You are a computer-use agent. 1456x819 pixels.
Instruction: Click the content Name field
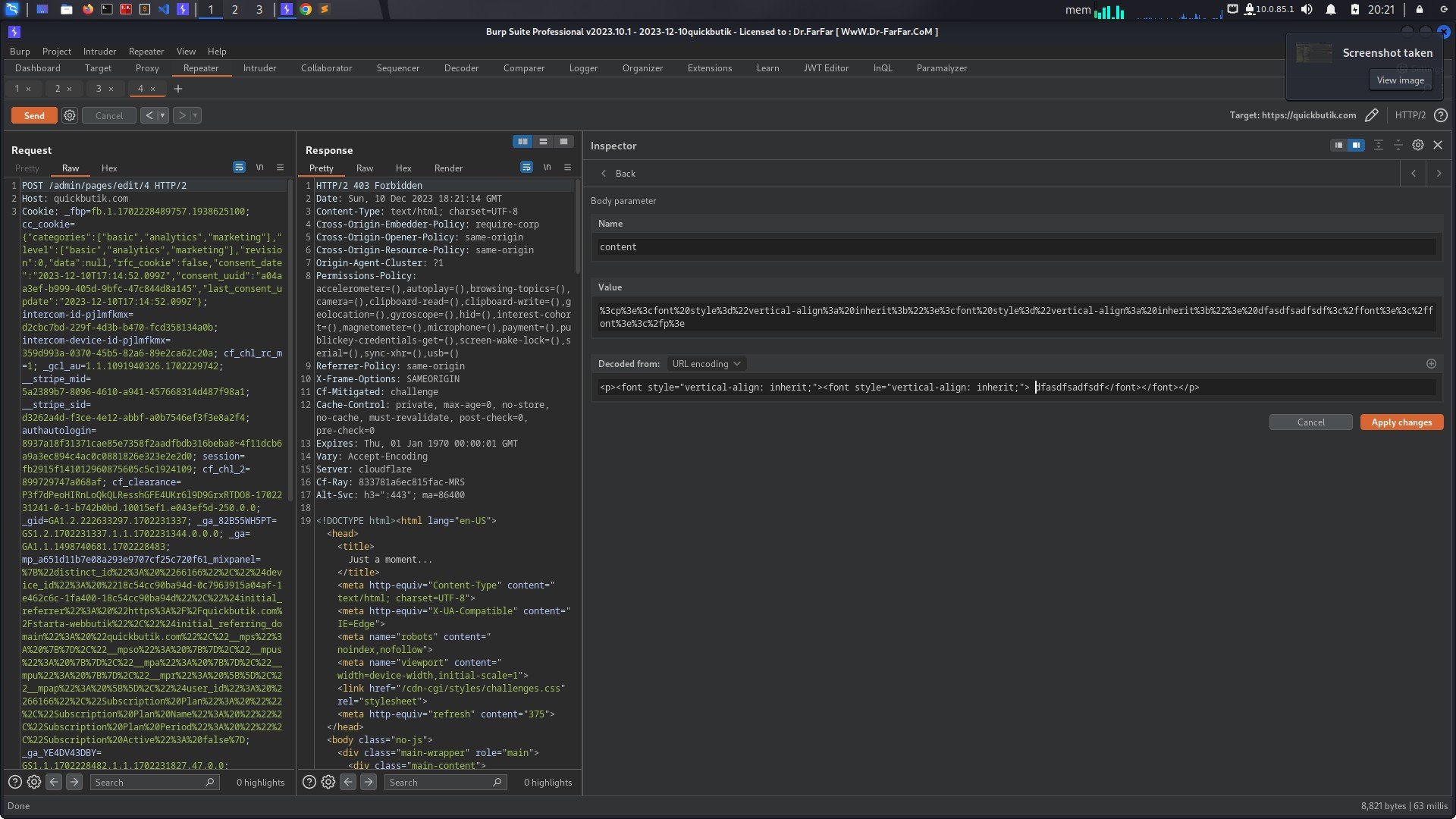pos(1016,247)
